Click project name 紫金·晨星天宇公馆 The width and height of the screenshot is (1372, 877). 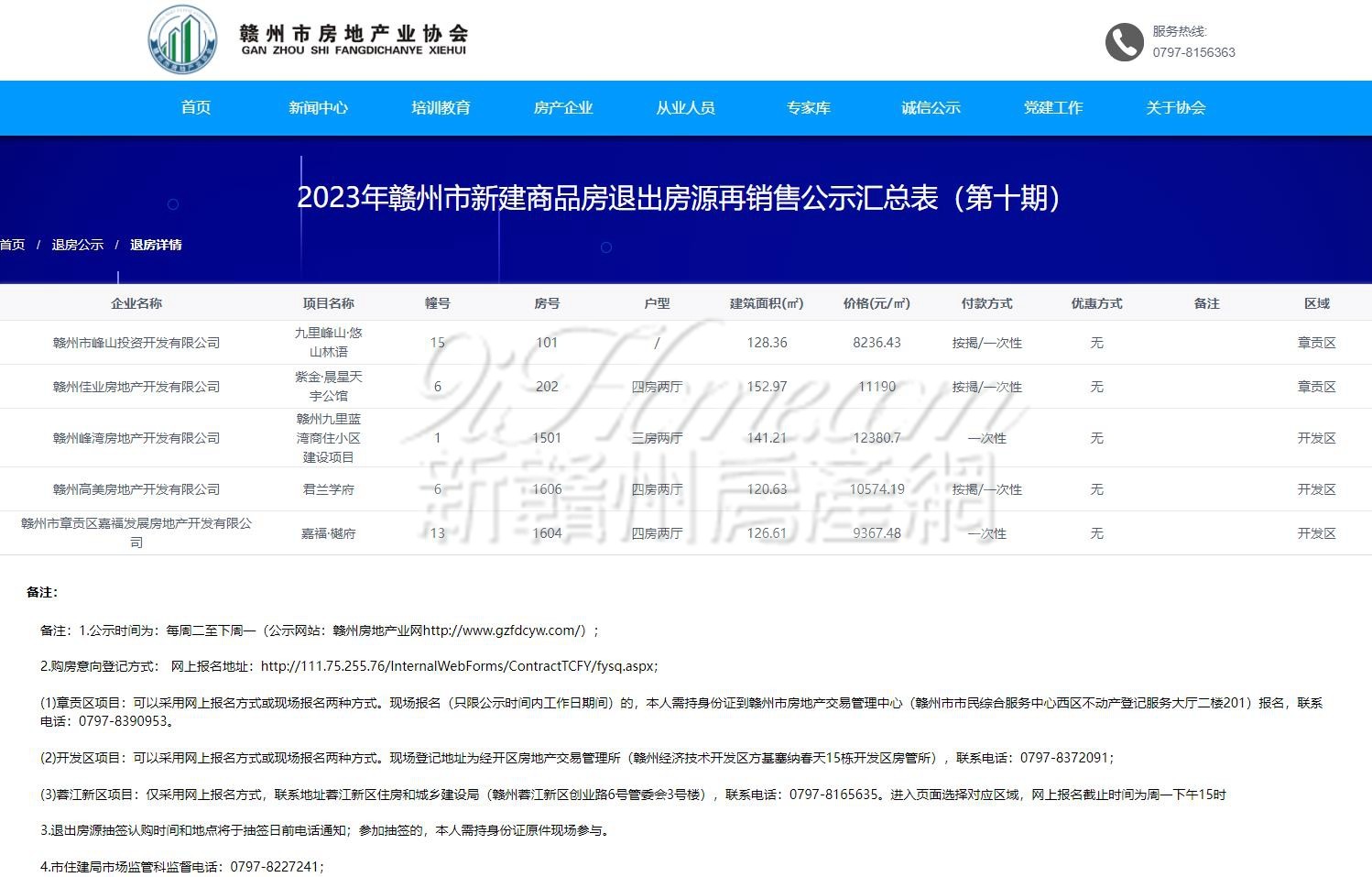pyautogui.click(x=329, y=386)
